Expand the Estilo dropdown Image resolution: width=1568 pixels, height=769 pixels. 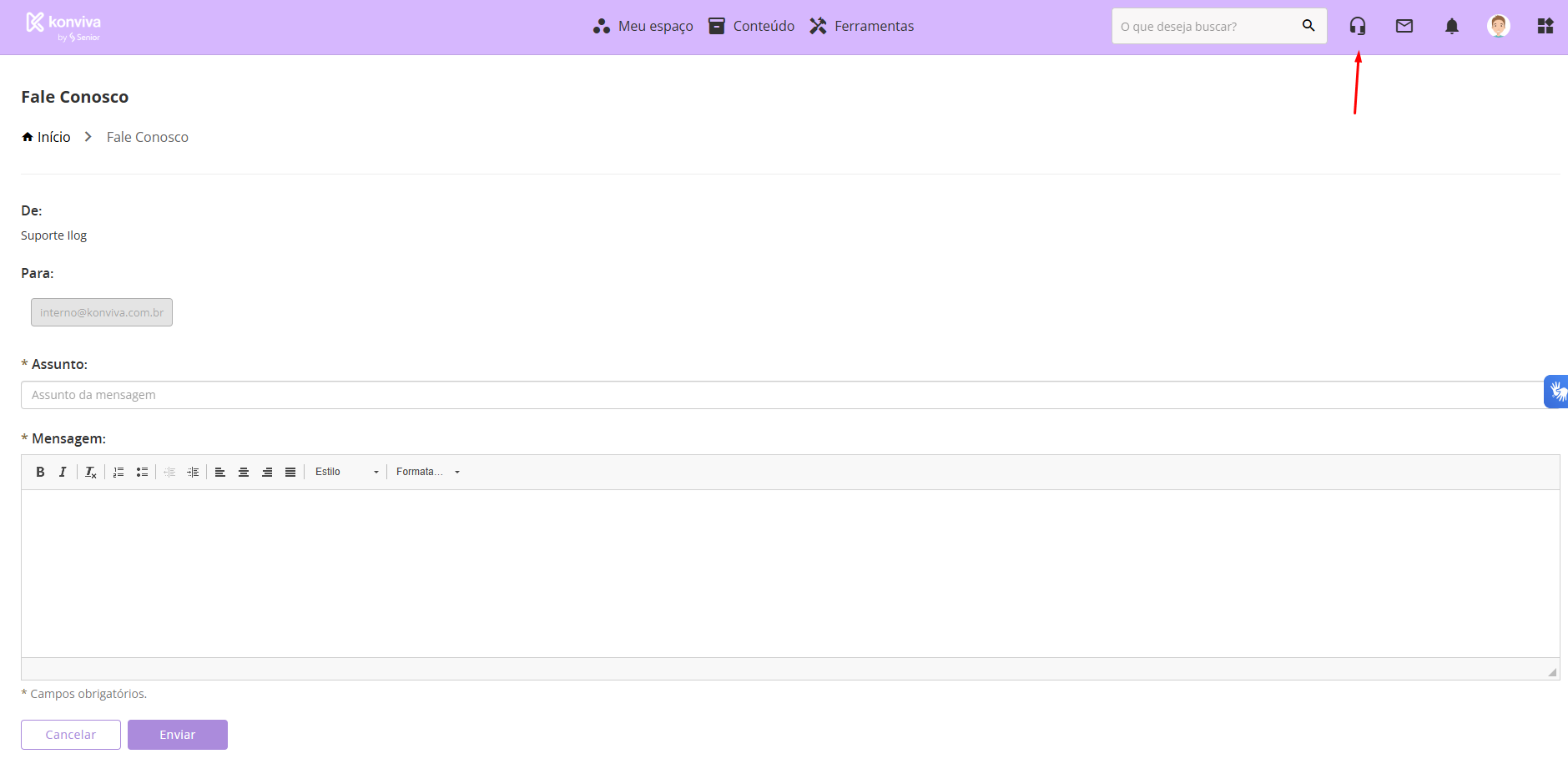pyautogui.click(x=346, y=473)
